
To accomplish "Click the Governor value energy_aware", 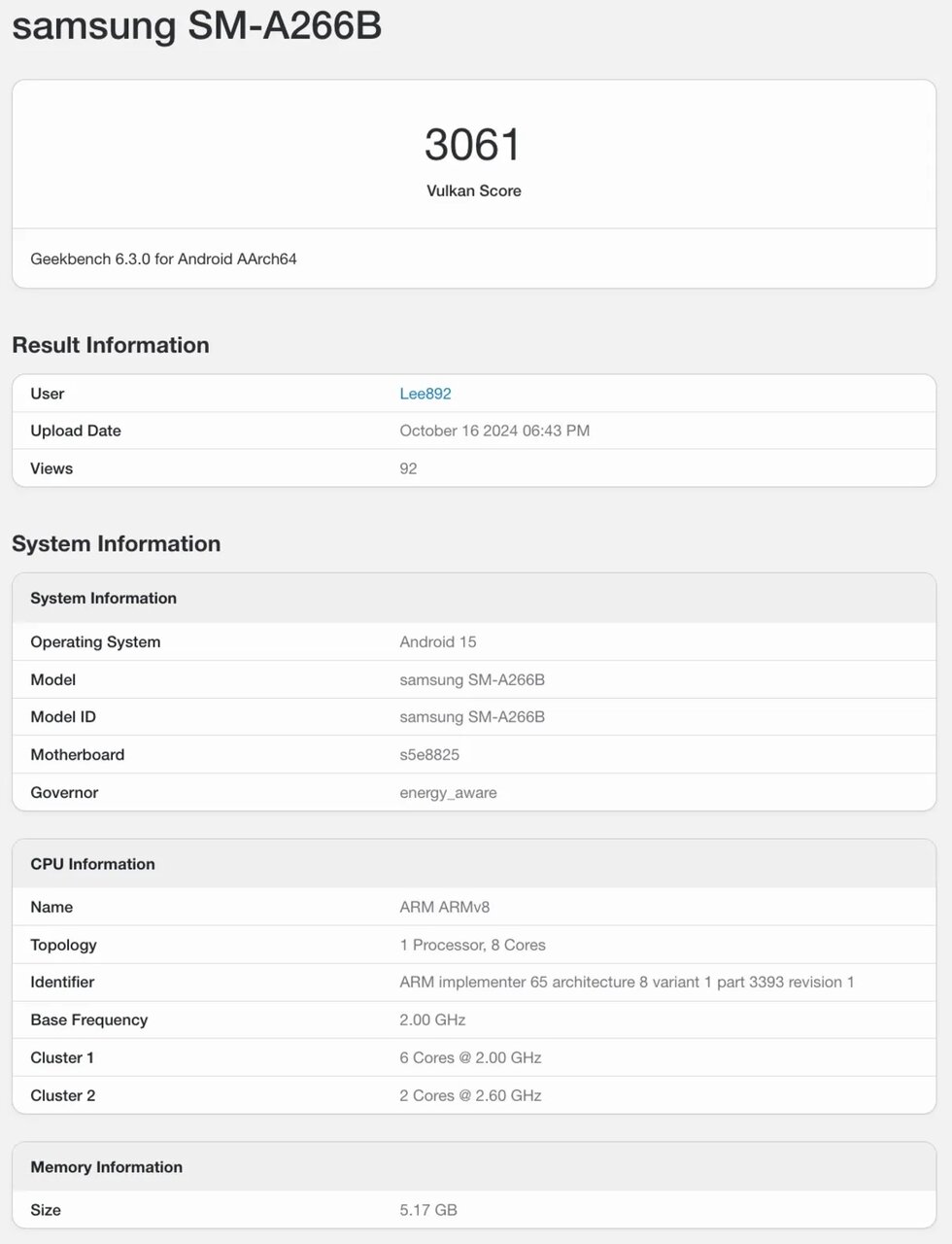I will point(448,792).
